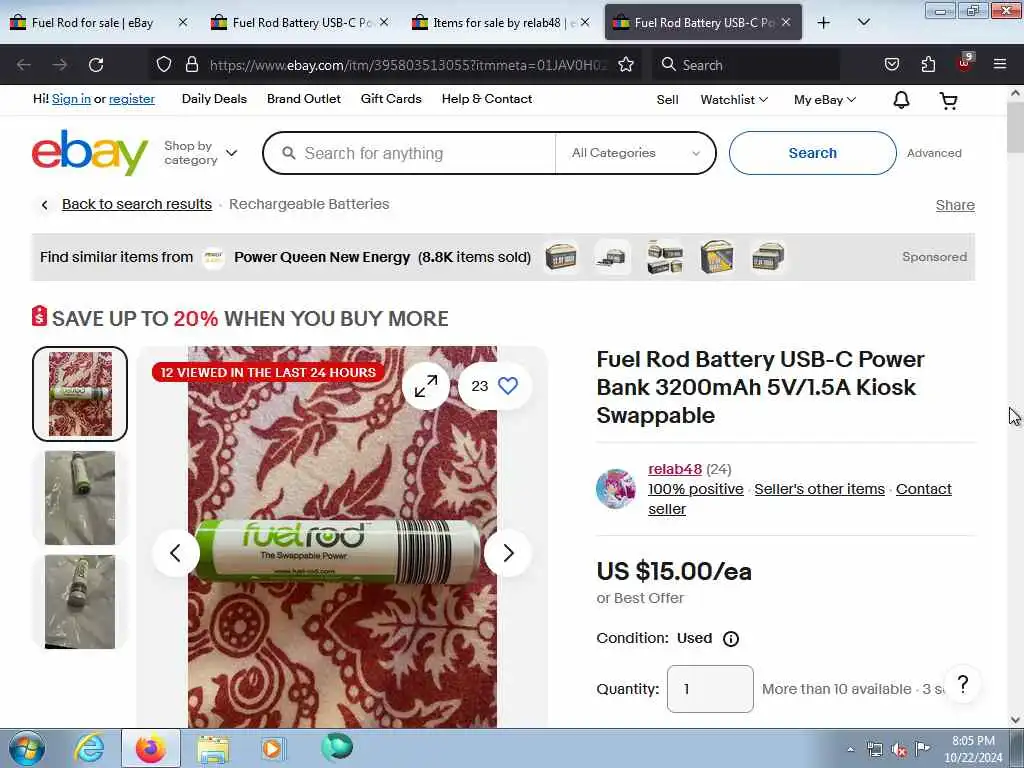Show hidden tray icons arrow
This screenshot has height=768, width=1024.
pyautogui.click(x=850, y=749)
